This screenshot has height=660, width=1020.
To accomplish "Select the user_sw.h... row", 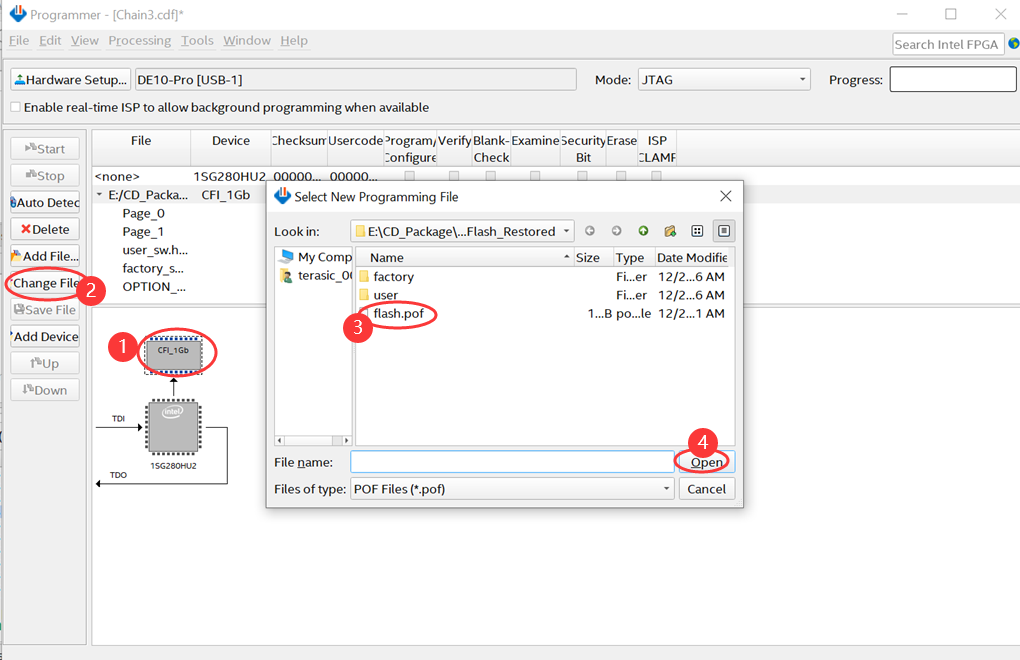I will (x=155, y=250).
